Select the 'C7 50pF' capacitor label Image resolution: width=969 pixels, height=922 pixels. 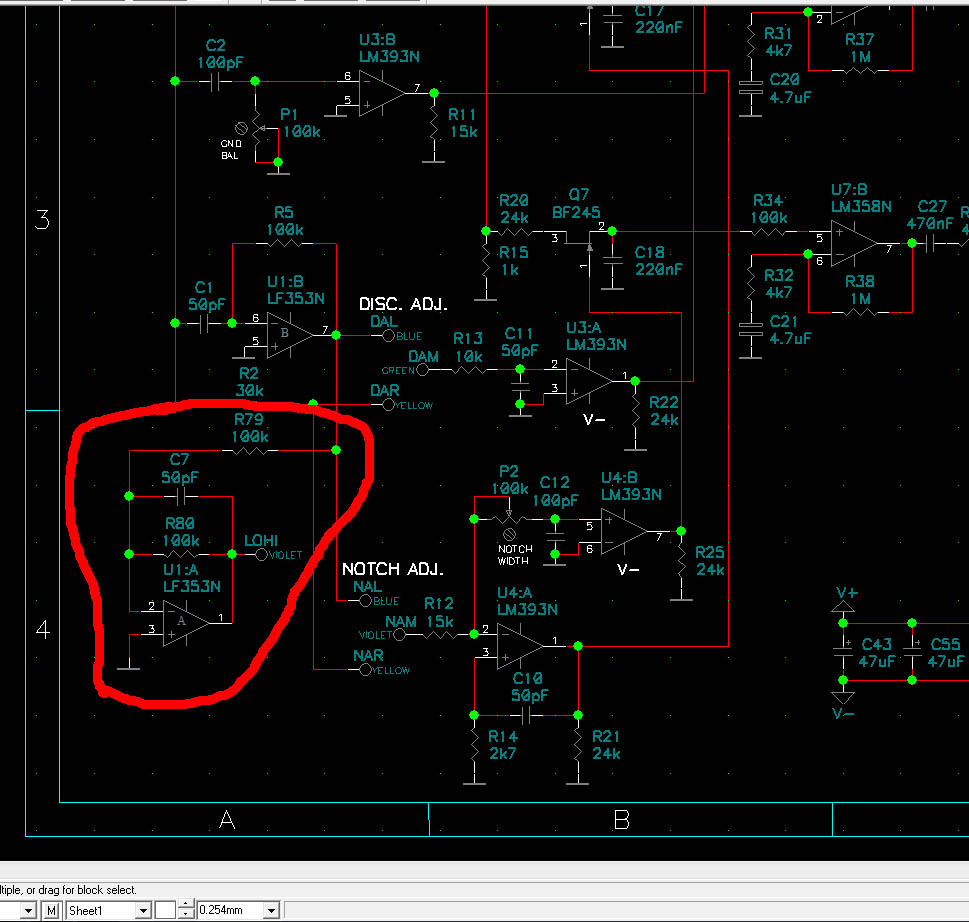(x=180, y=468)
